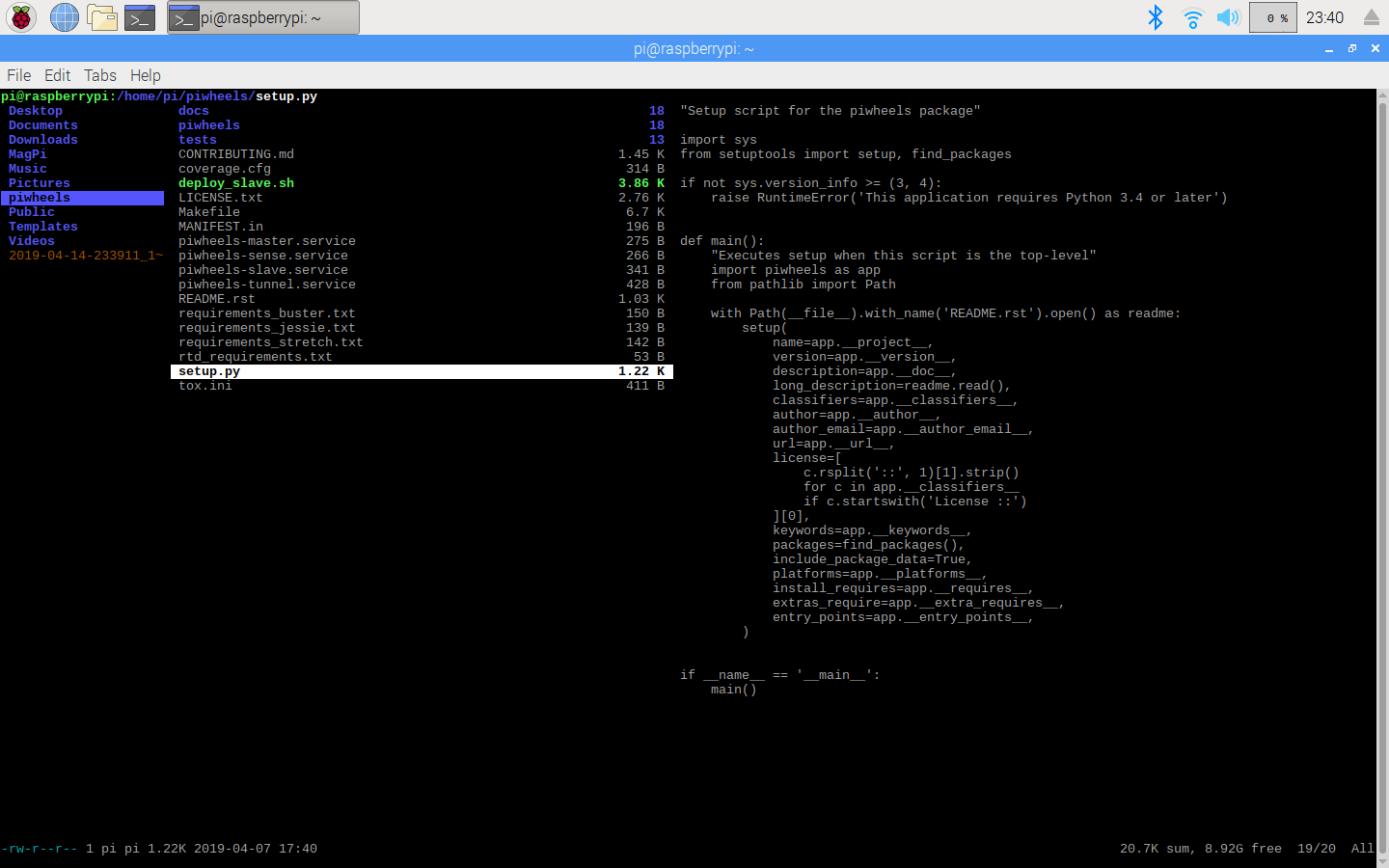
Task: Click the CPU usage monitor
Action: coord(1273,17)
